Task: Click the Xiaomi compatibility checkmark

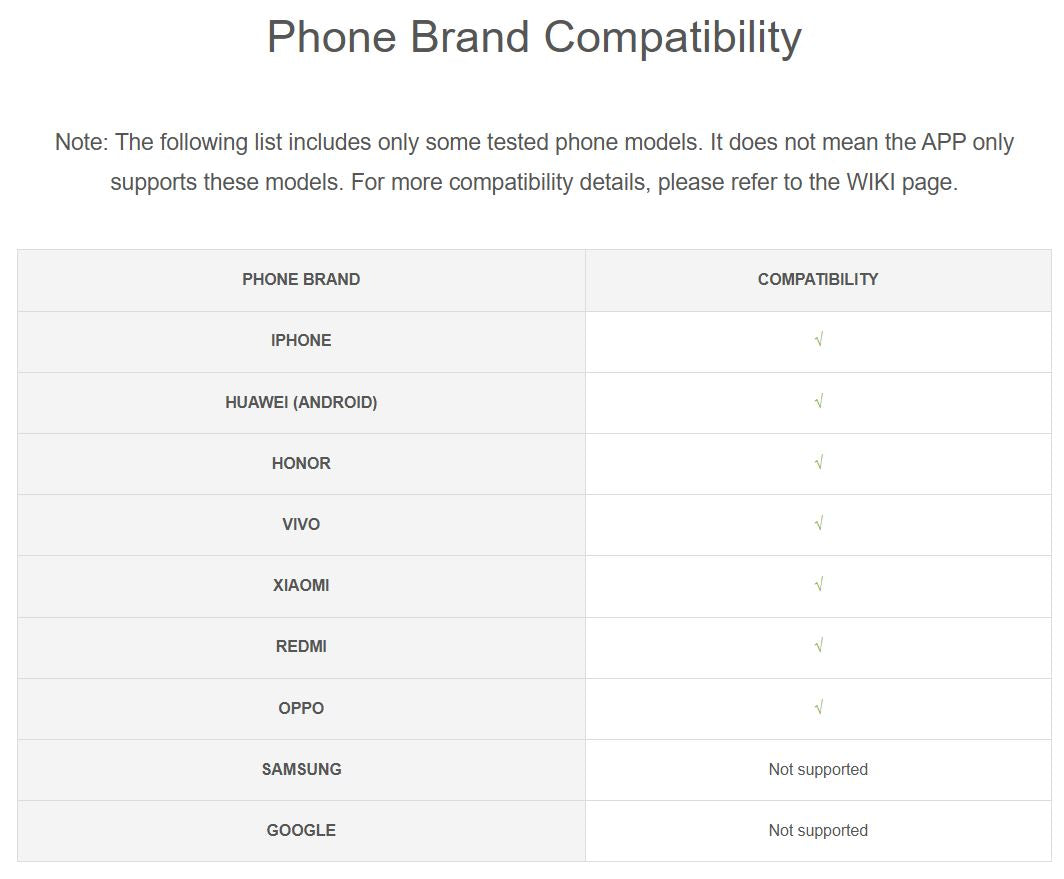Action: (818, 585)
